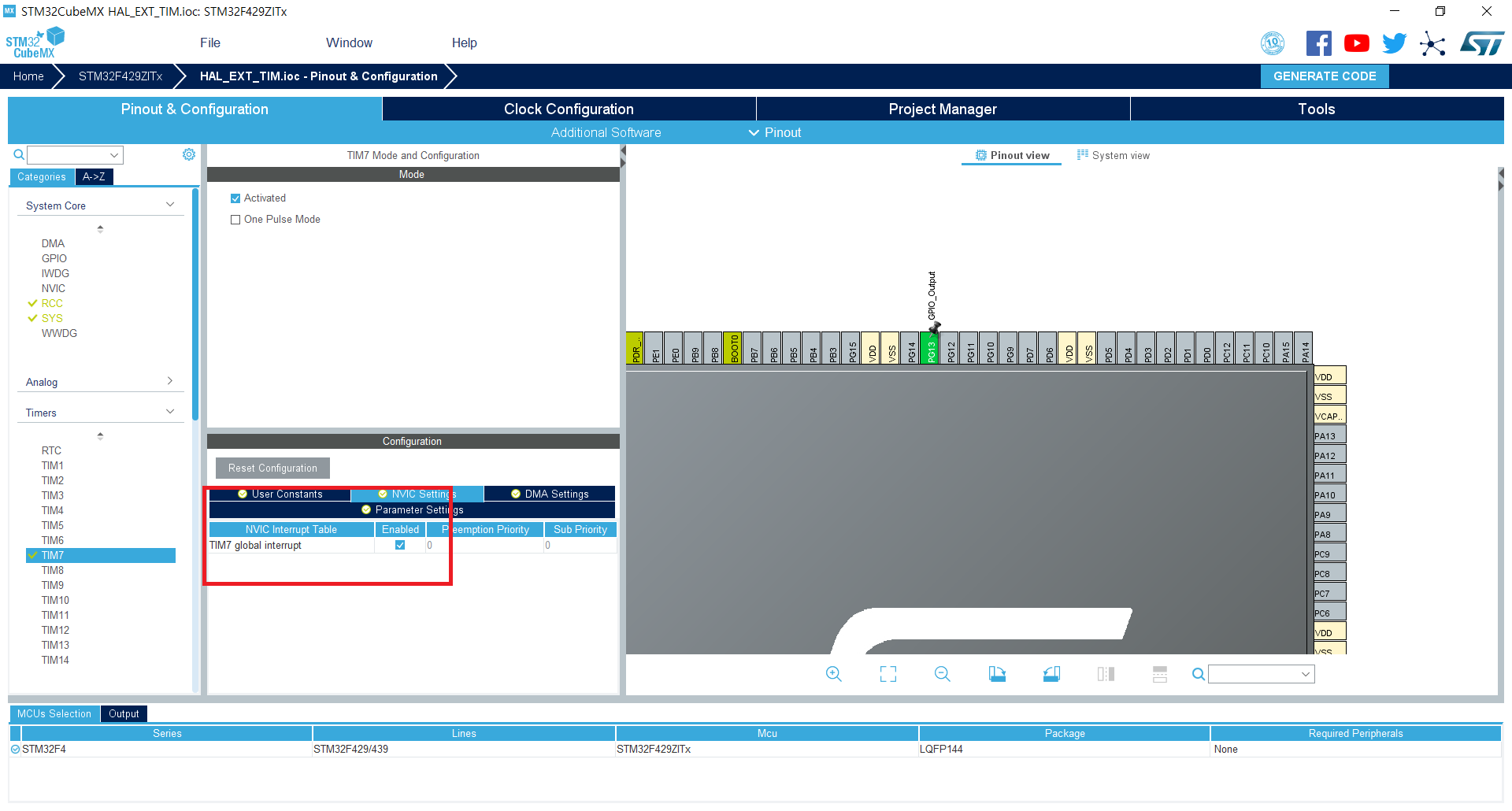Image resolution: width=1512 pixels, height=811 pixels.
Task: Click the STM32F429ZITx breadcrumb
Action: [120, 76]
